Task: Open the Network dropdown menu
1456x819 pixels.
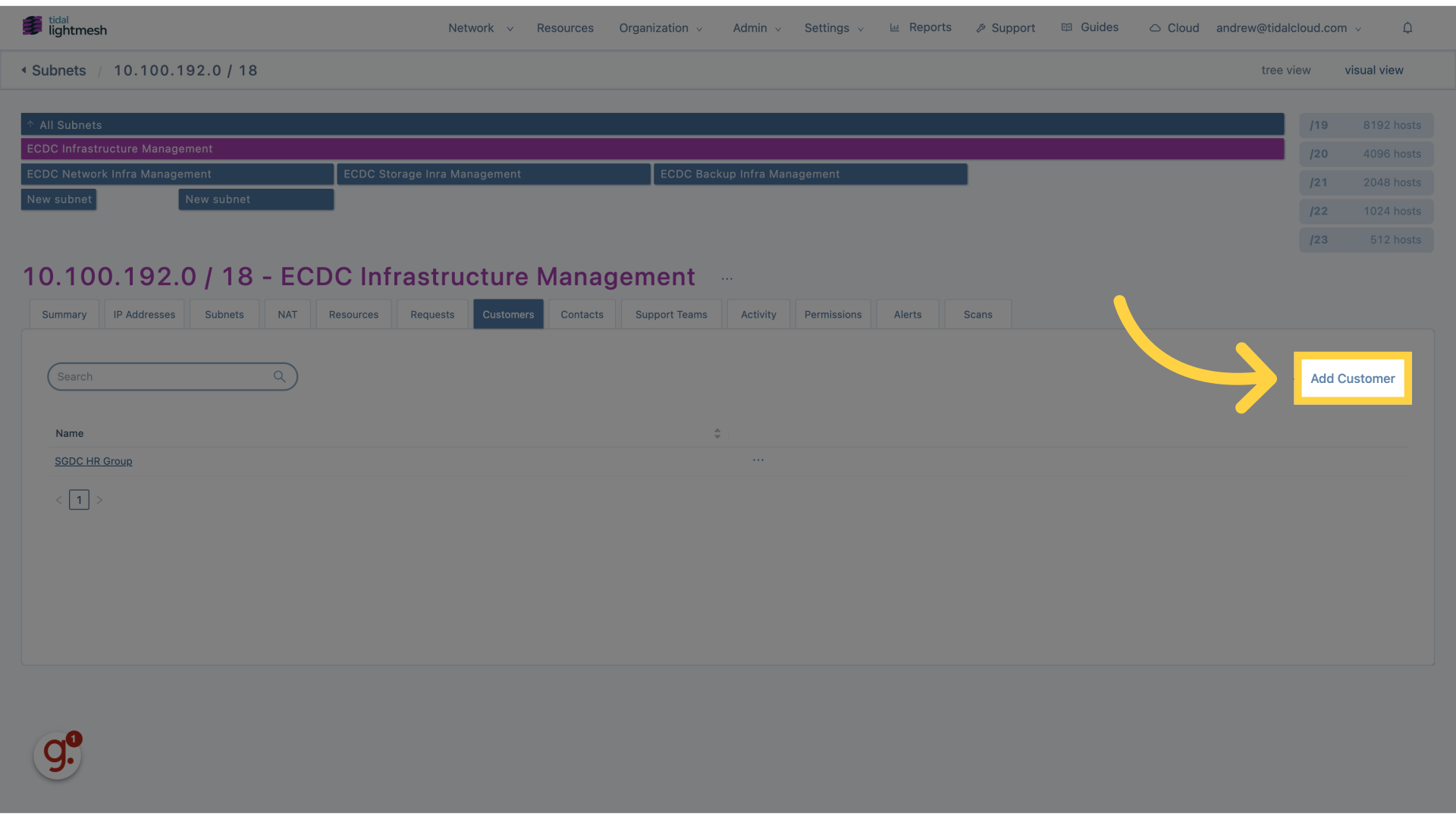Action: (479, 27)
